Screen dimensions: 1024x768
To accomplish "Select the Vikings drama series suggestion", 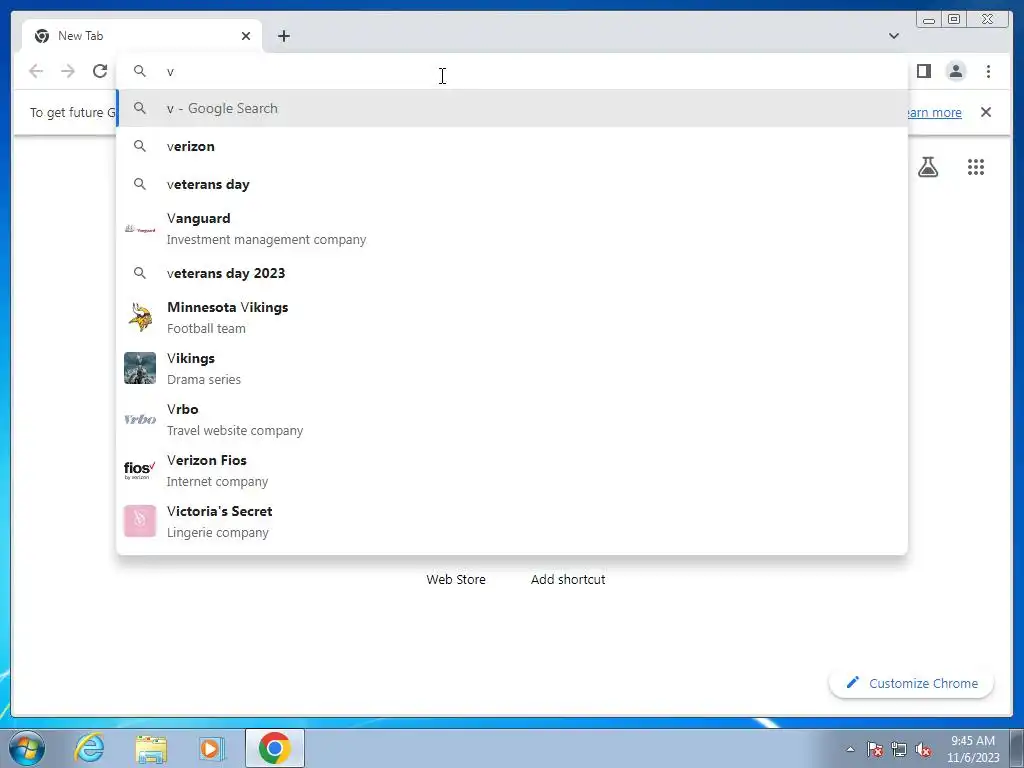I will pyautogui.click(x=512, y=368).
